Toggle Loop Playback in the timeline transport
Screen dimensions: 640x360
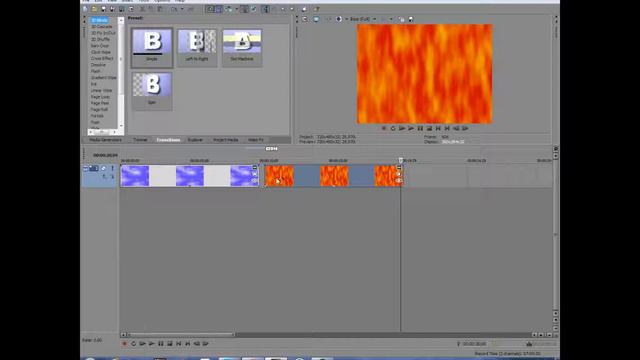tap(133, 344)
